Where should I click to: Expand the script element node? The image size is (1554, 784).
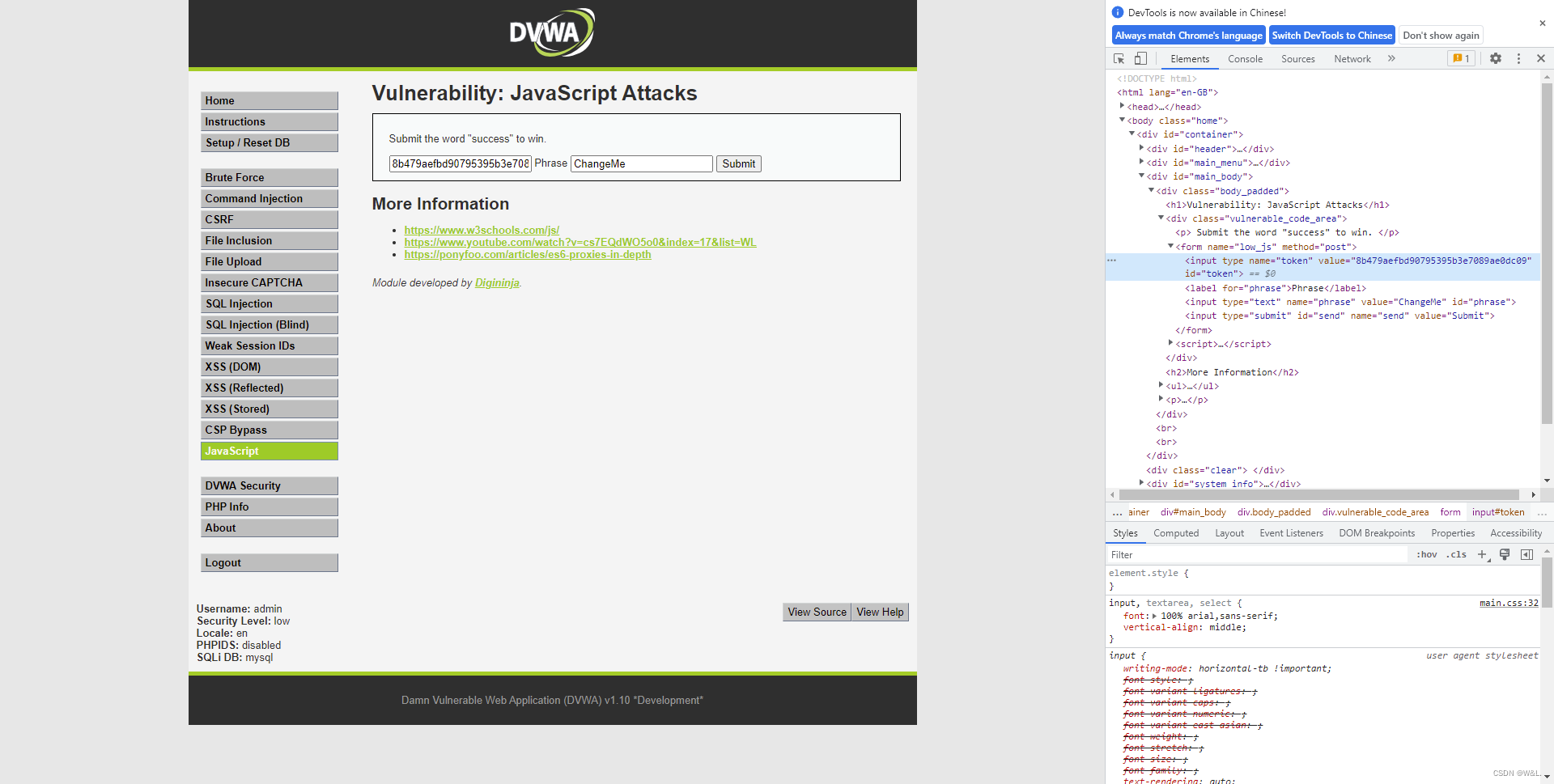pyautogui.click(x=1170, y=343)
